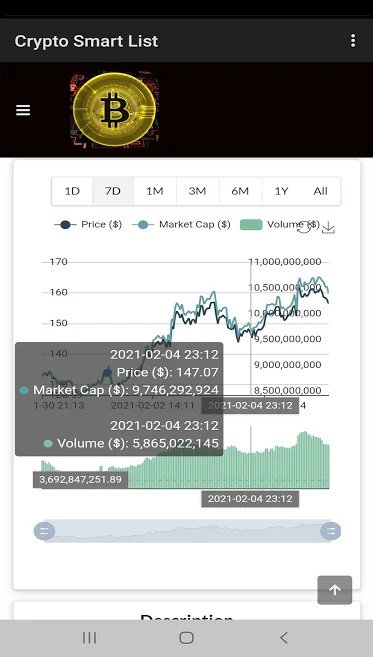Click the left zoom slider handle
Viewport: 373px width, 657px height.
tap(44, 531)
